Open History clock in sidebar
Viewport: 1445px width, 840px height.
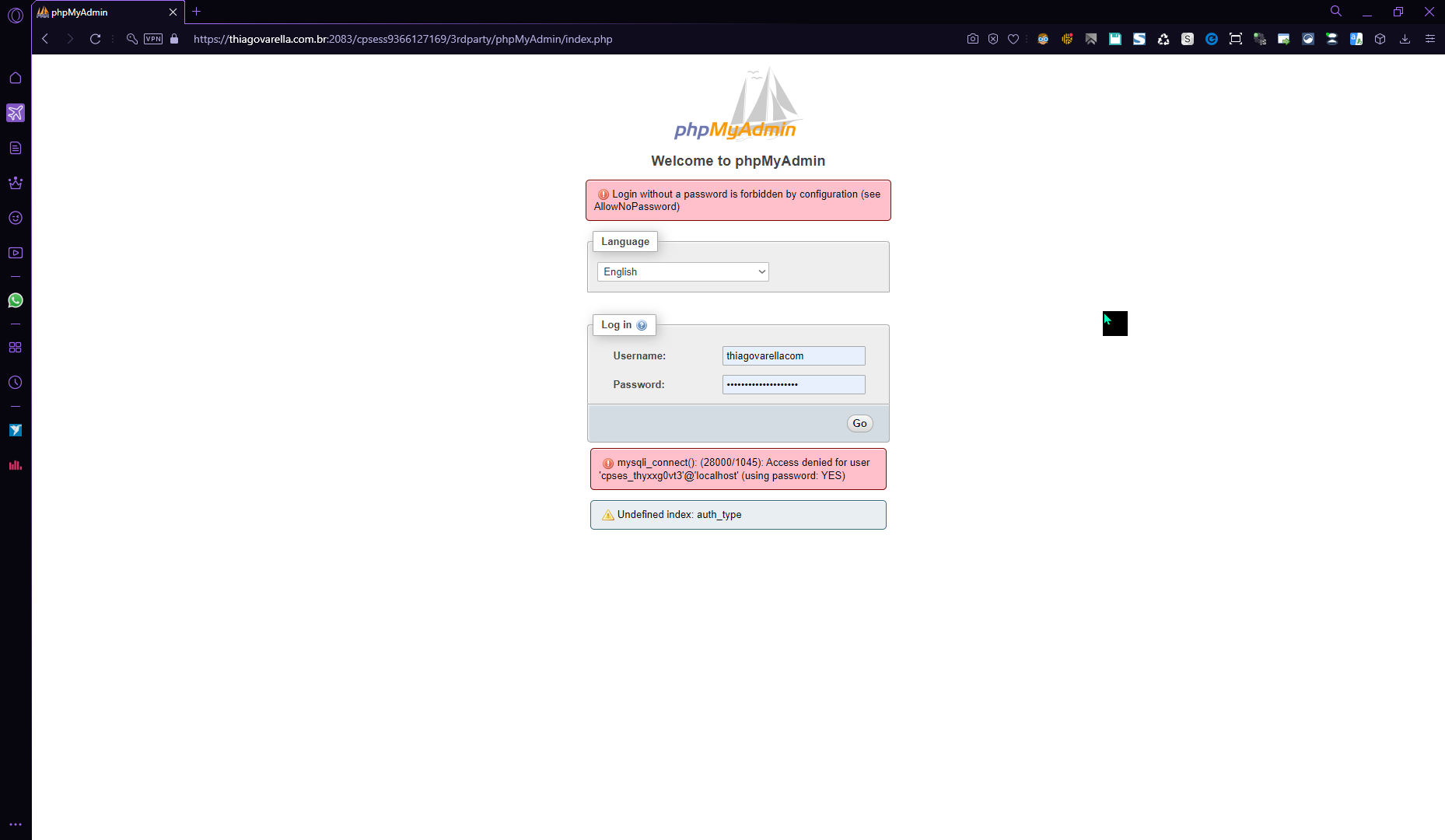tap(16, 383)
